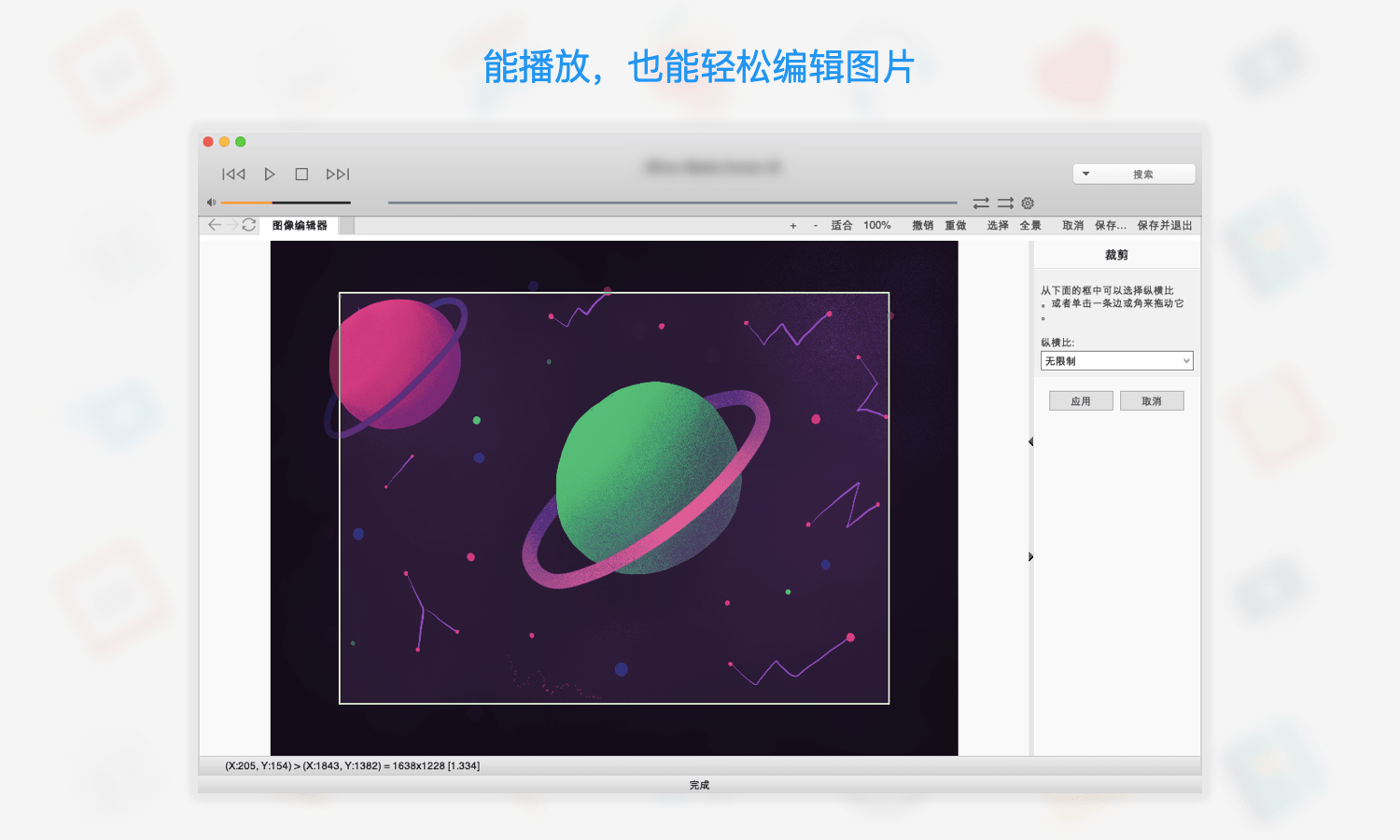Jump to previous track icon
This screenshot has height=840, width=1400.
tap(233, 174)
